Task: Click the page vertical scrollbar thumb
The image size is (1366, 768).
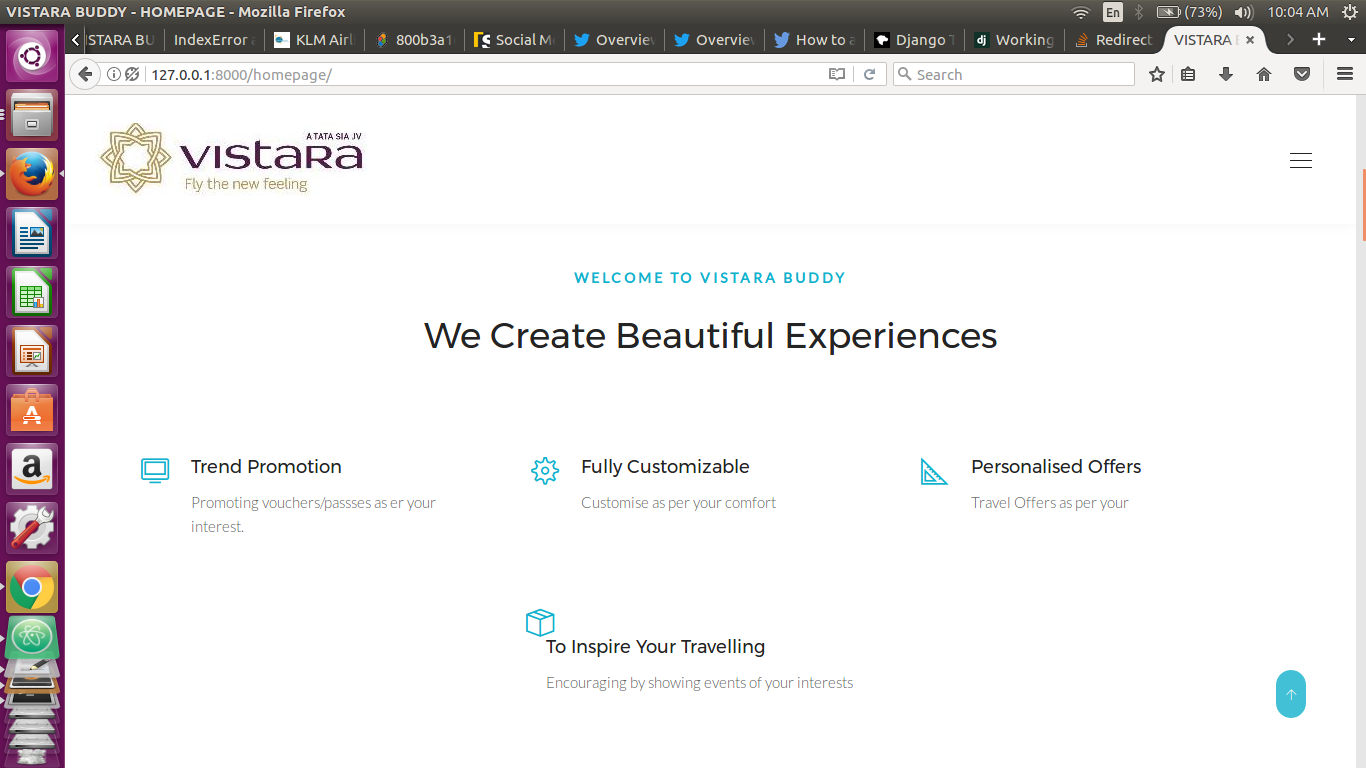Action: [x=1364, y=205]
